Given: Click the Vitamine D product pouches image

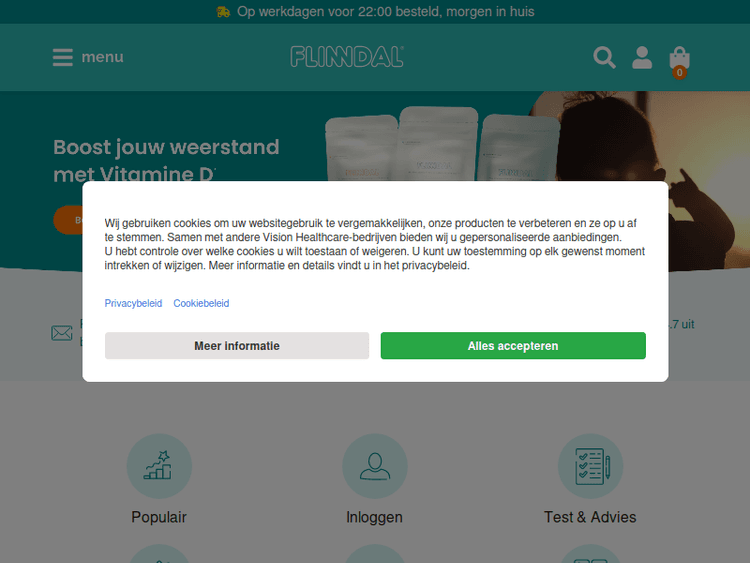Looking at the screenshot, I should click(442, 144).
